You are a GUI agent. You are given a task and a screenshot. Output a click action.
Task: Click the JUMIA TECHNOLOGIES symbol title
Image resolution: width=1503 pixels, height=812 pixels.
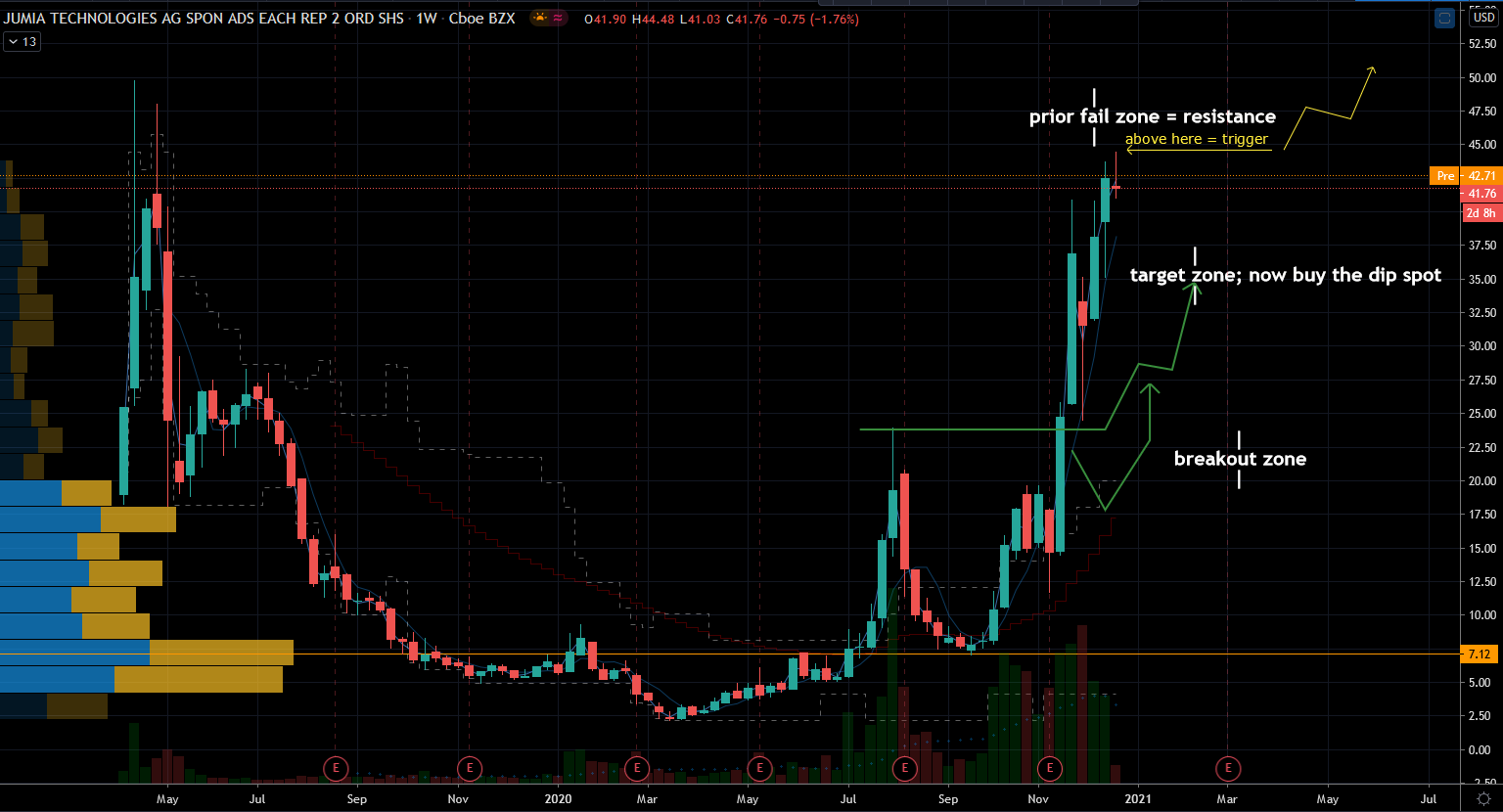pos(204,19)
